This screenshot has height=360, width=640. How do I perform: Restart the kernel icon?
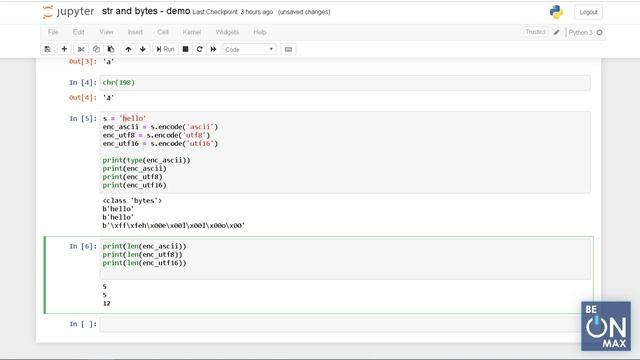199,49
